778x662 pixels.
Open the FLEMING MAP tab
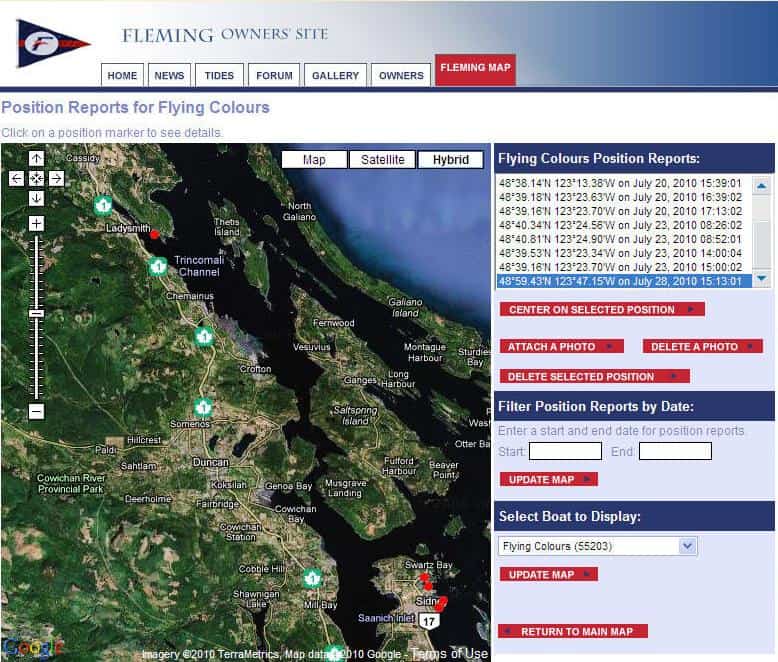(475, 69)
